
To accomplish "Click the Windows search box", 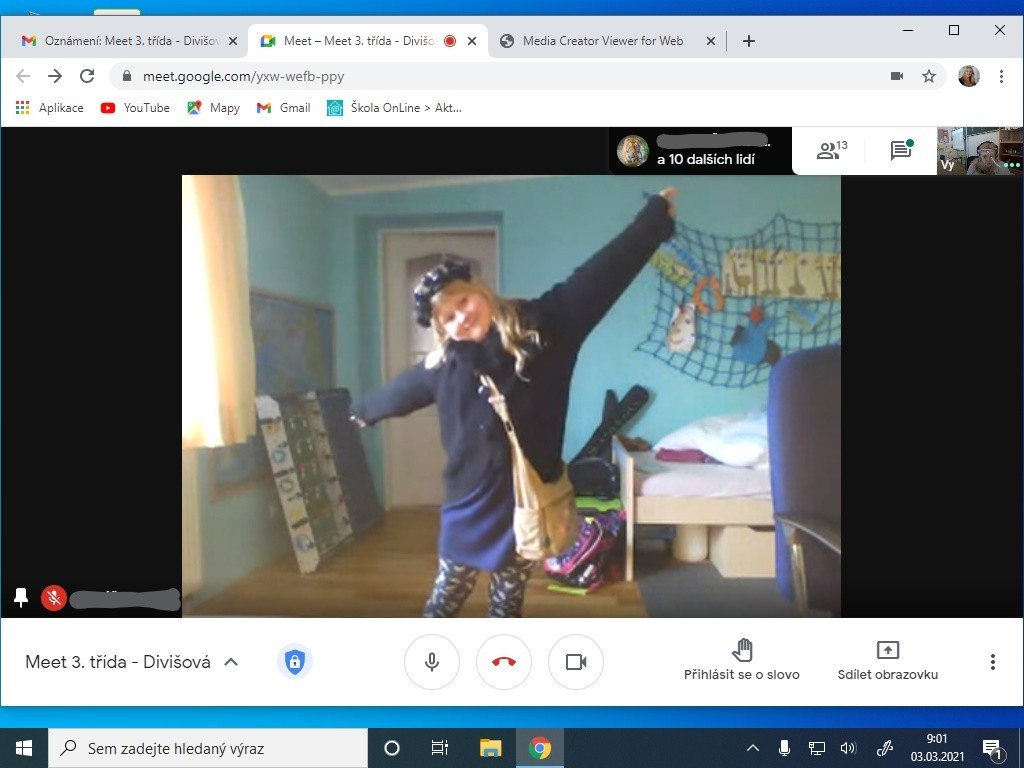I will 208,748.
